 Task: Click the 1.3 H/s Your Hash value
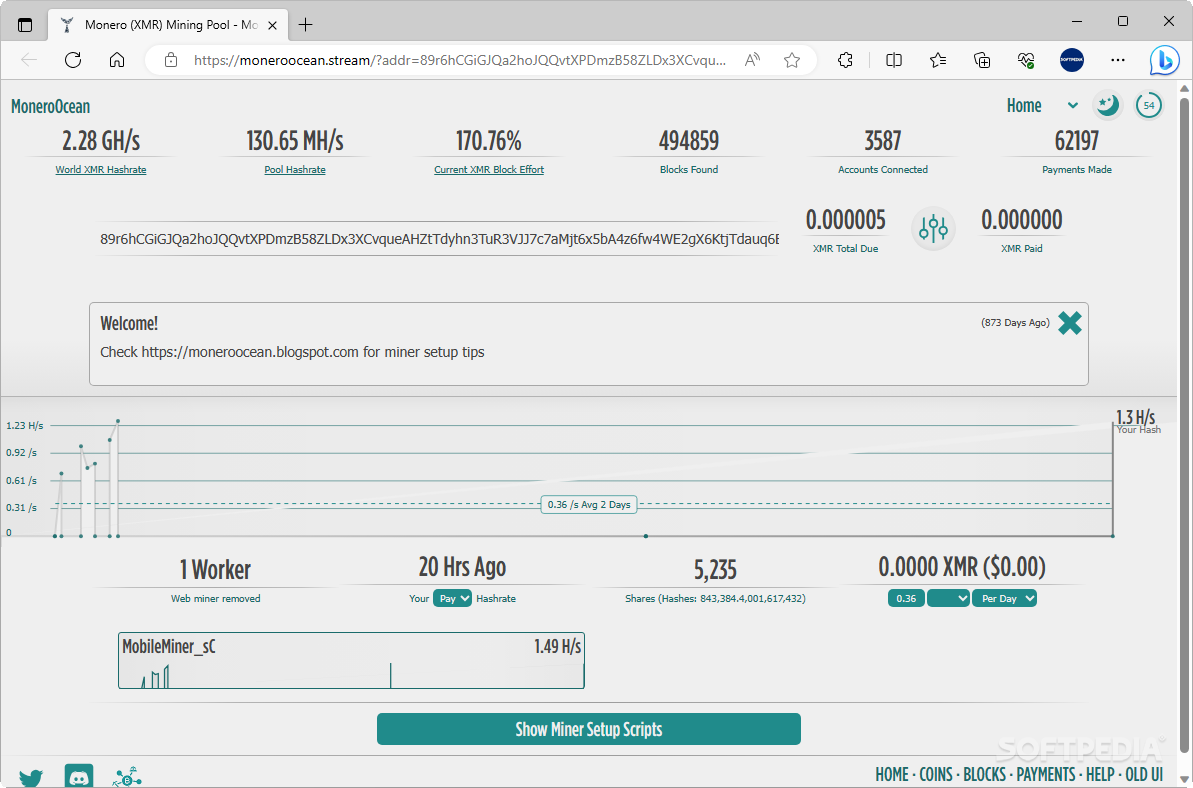pyautogui.click(x=1135, y=417)
